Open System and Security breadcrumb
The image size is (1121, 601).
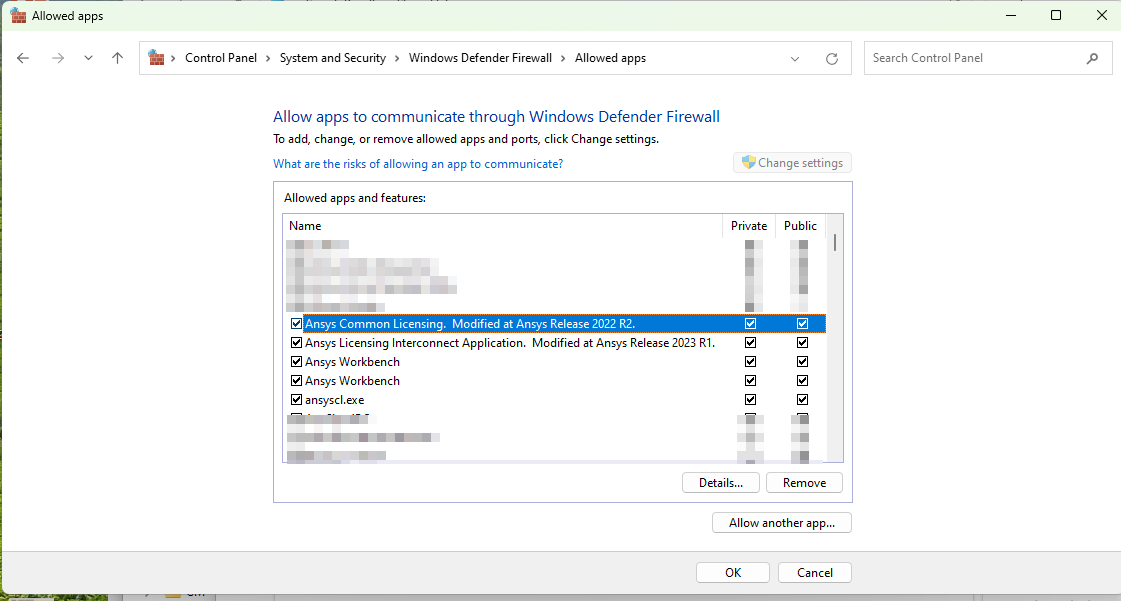pyautogui.click(x=332, y=58)
